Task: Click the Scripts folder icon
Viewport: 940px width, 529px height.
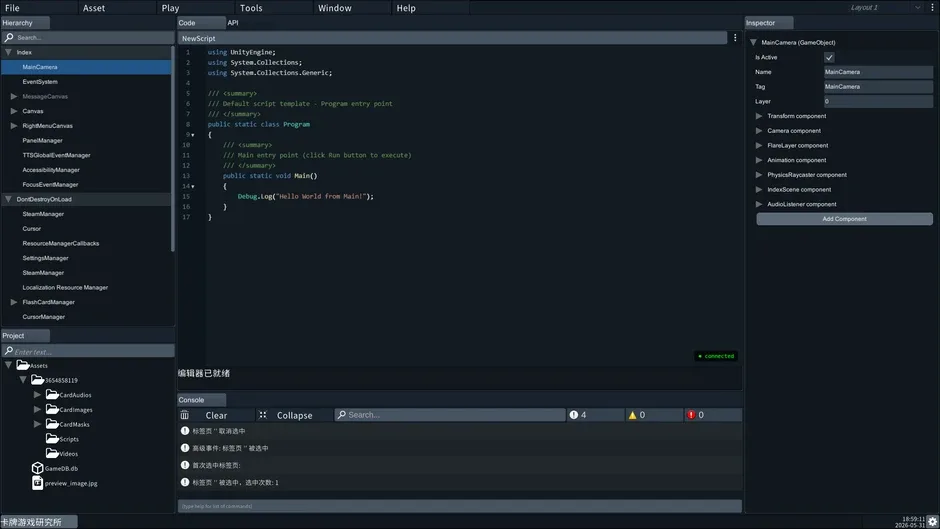Action: point(52,438)
